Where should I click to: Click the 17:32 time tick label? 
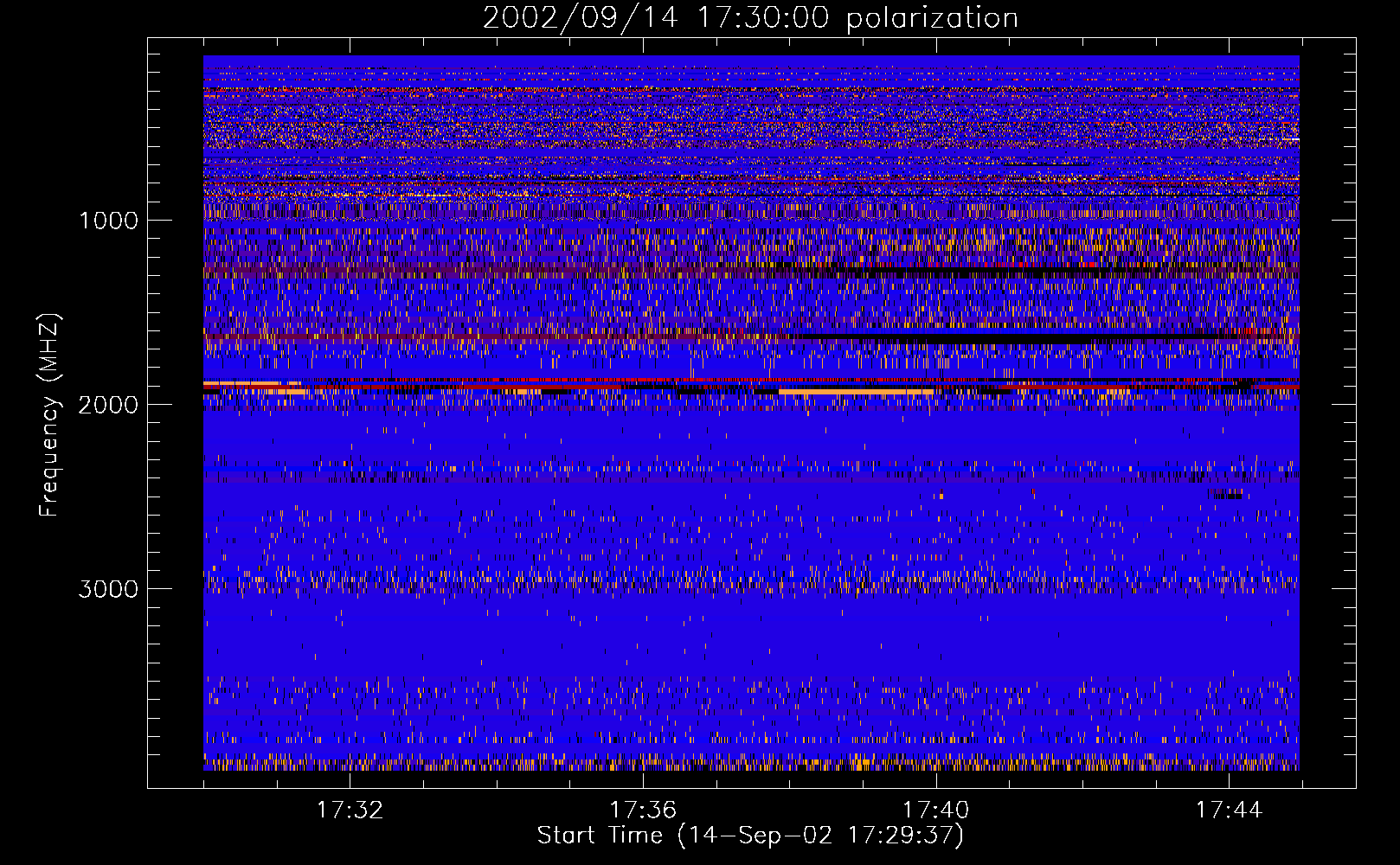point(350,811)
